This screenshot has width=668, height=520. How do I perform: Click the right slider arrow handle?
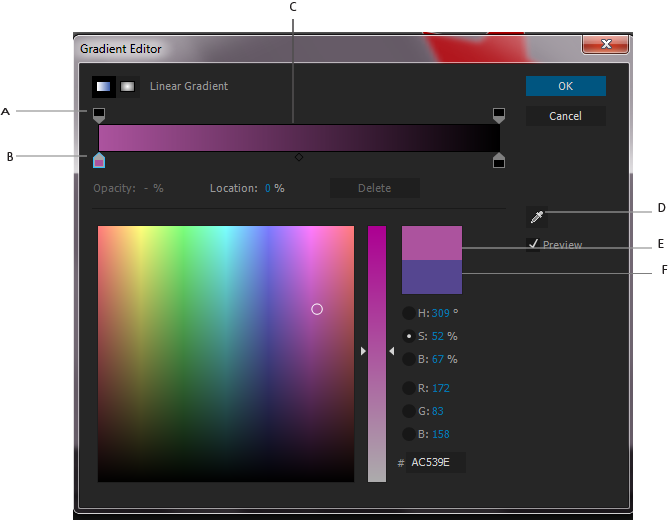point(392,351)
